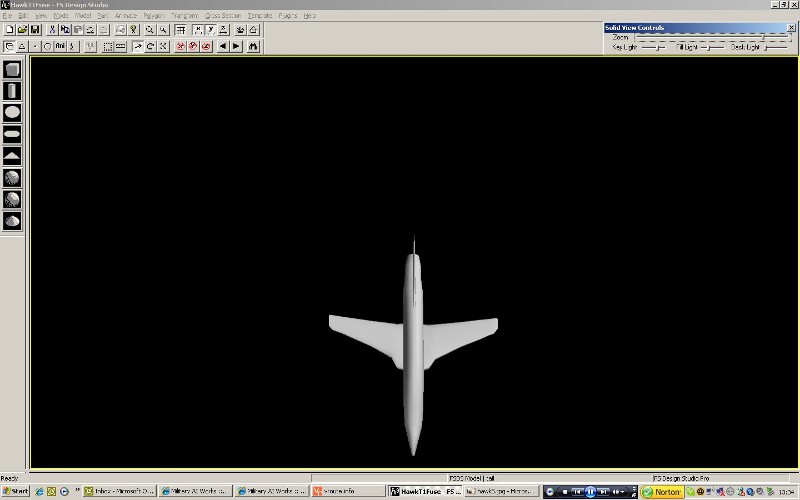Add a capsule tube primitive from left palette
The width and height of the screenshot is (800, 500).
(12, 135)
